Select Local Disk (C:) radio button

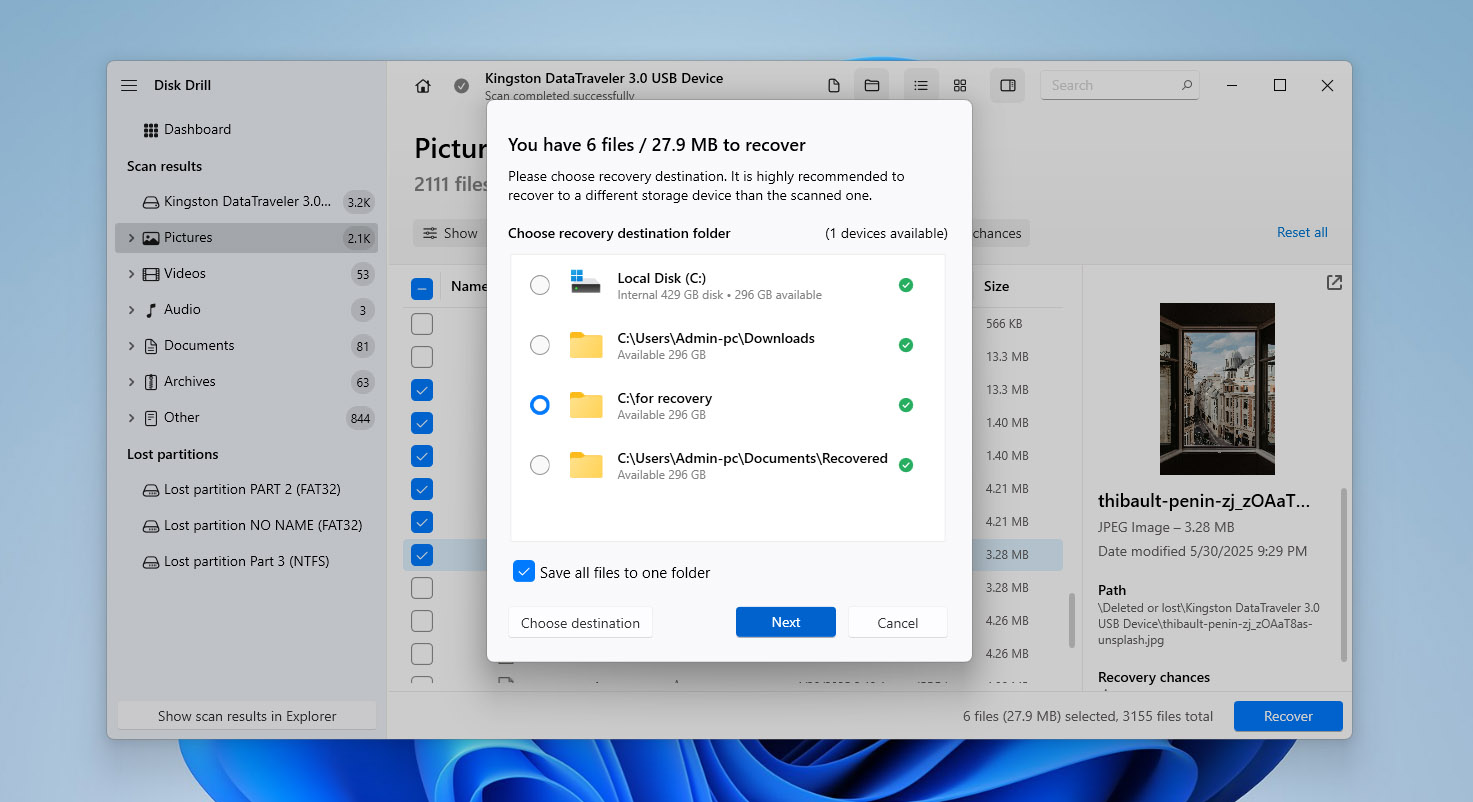[x=540, y=285]
